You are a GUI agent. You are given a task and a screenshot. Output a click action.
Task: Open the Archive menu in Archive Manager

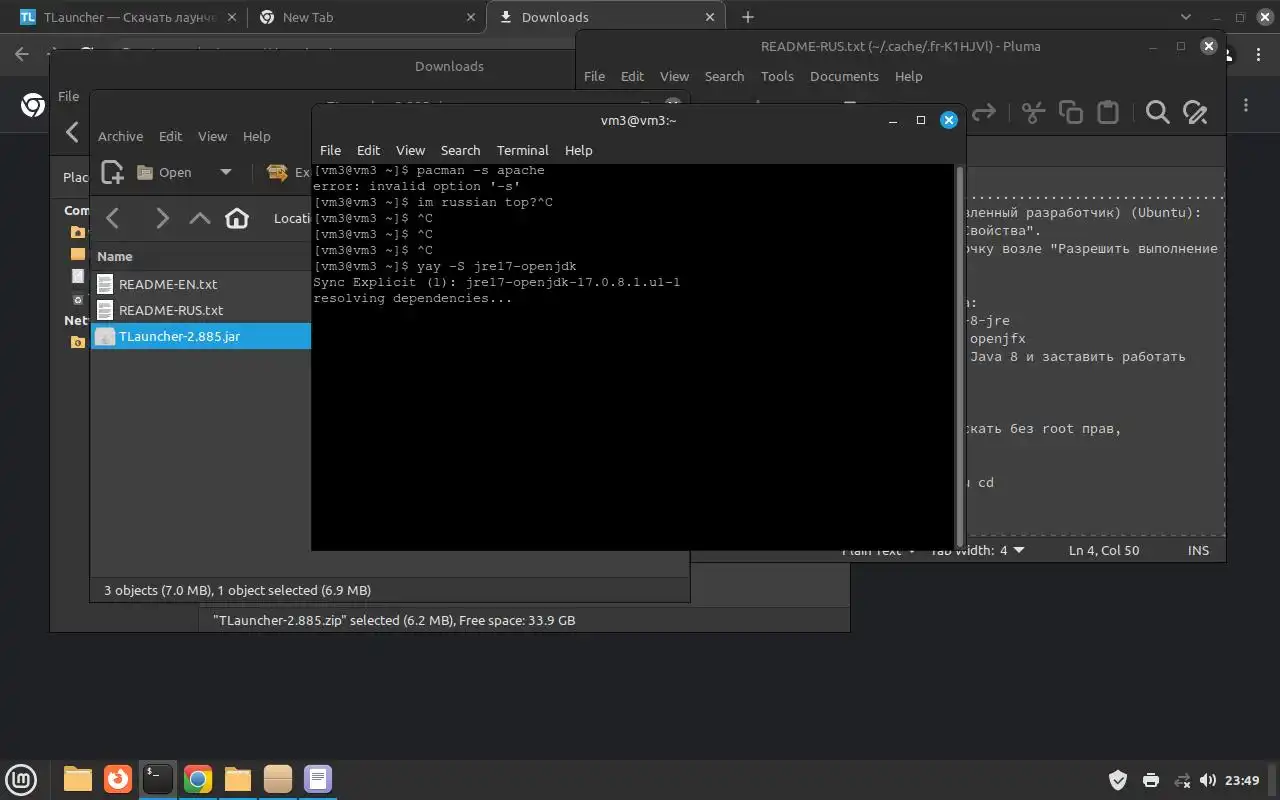120,136
